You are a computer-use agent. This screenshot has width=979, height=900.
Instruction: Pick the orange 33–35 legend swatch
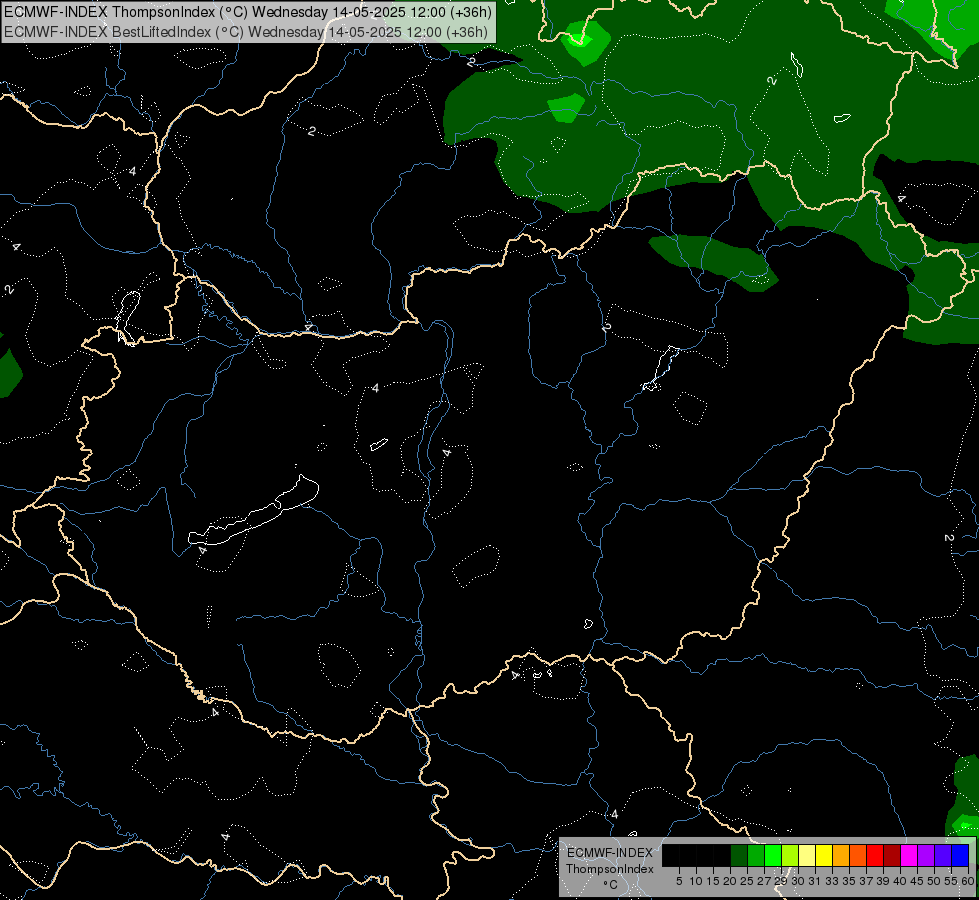(x=841, y=855)
